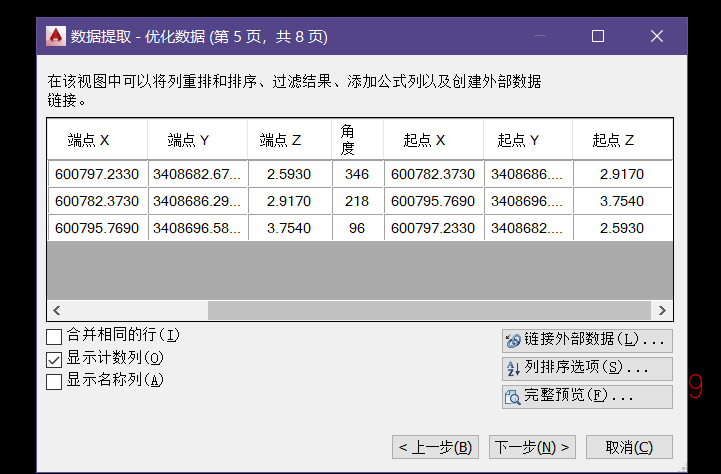Image resolution: width=721 pixels, height=474 pixels.
Task: Go to next step with 下一步 button
Action: [532, 447]
